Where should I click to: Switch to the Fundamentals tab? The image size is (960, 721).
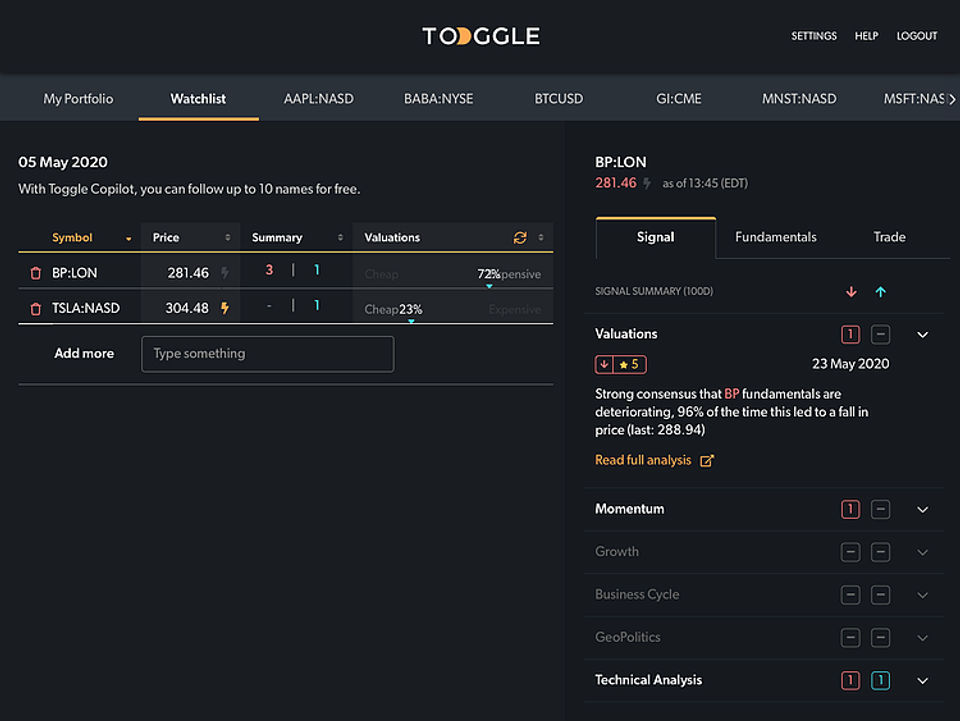(x=776, y=237)
